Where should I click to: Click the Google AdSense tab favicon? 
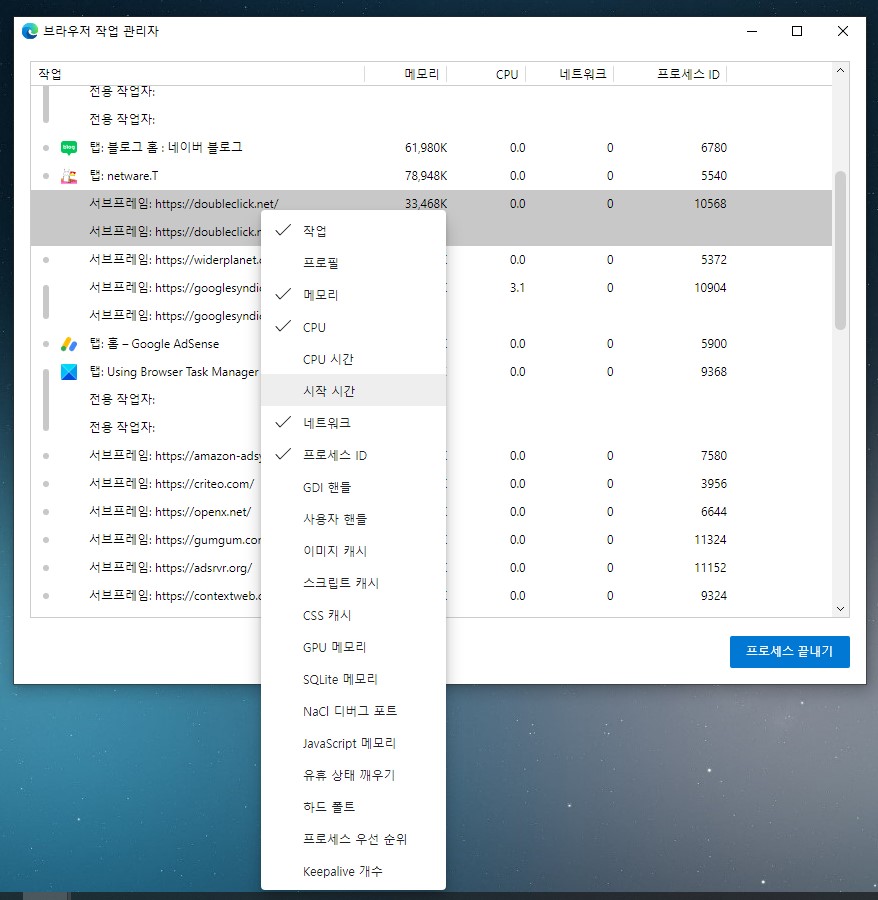(x=69, y=344)
